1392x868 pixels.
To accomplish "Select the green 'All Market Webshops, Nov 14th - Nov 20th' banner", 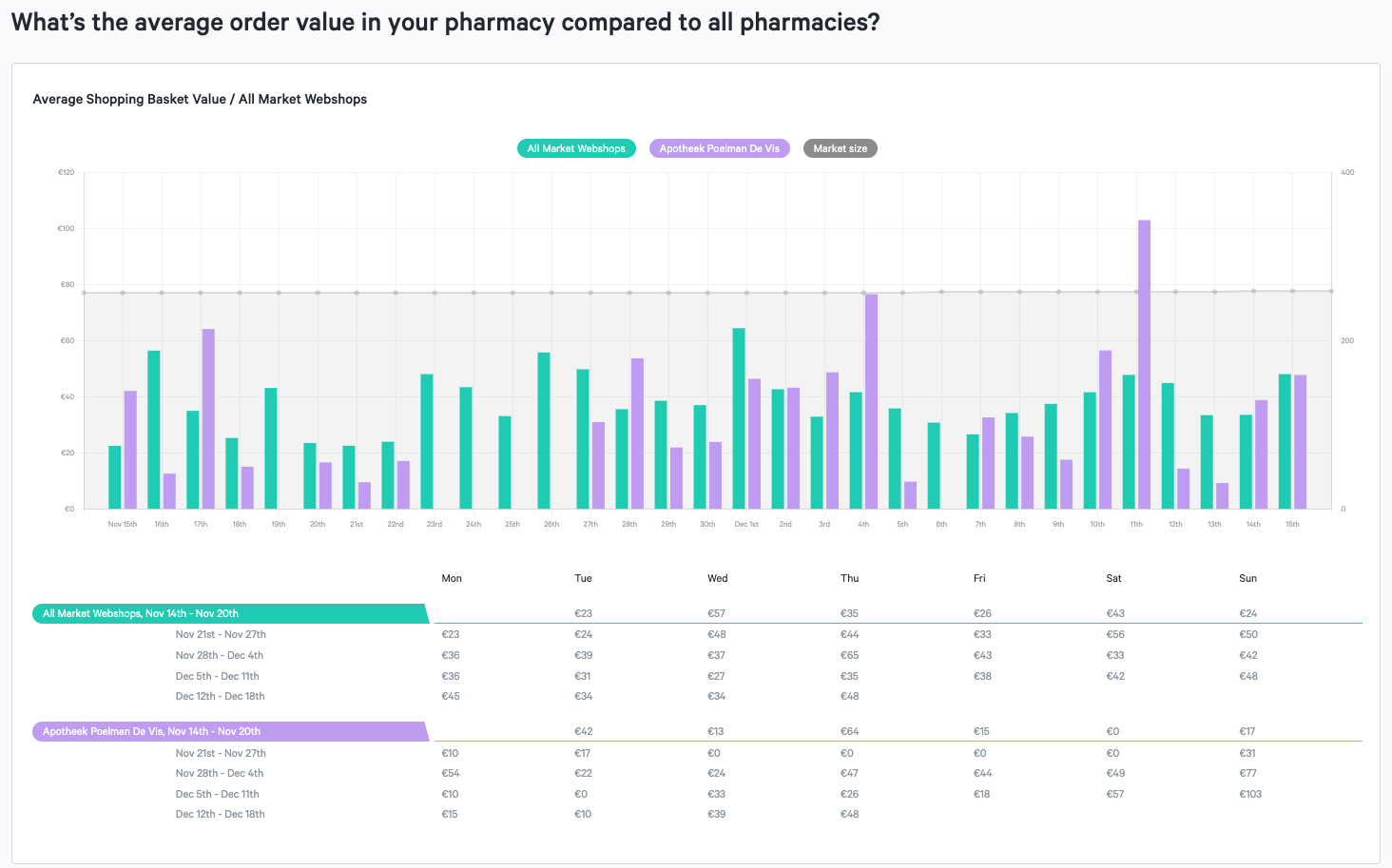I will pos(230,613).
